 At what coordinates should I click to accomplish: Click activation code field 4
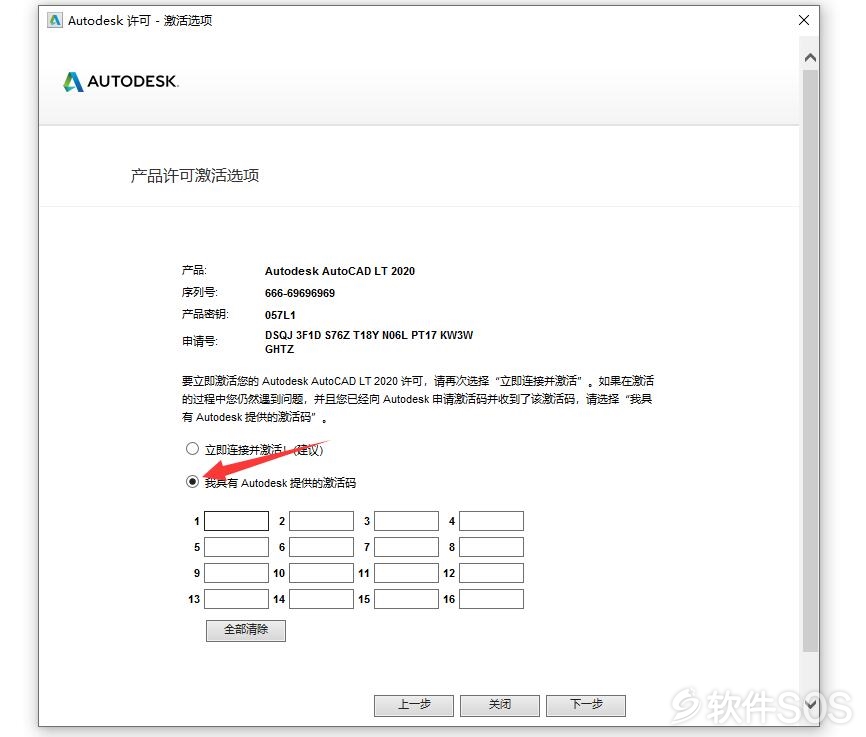[492, 521]
